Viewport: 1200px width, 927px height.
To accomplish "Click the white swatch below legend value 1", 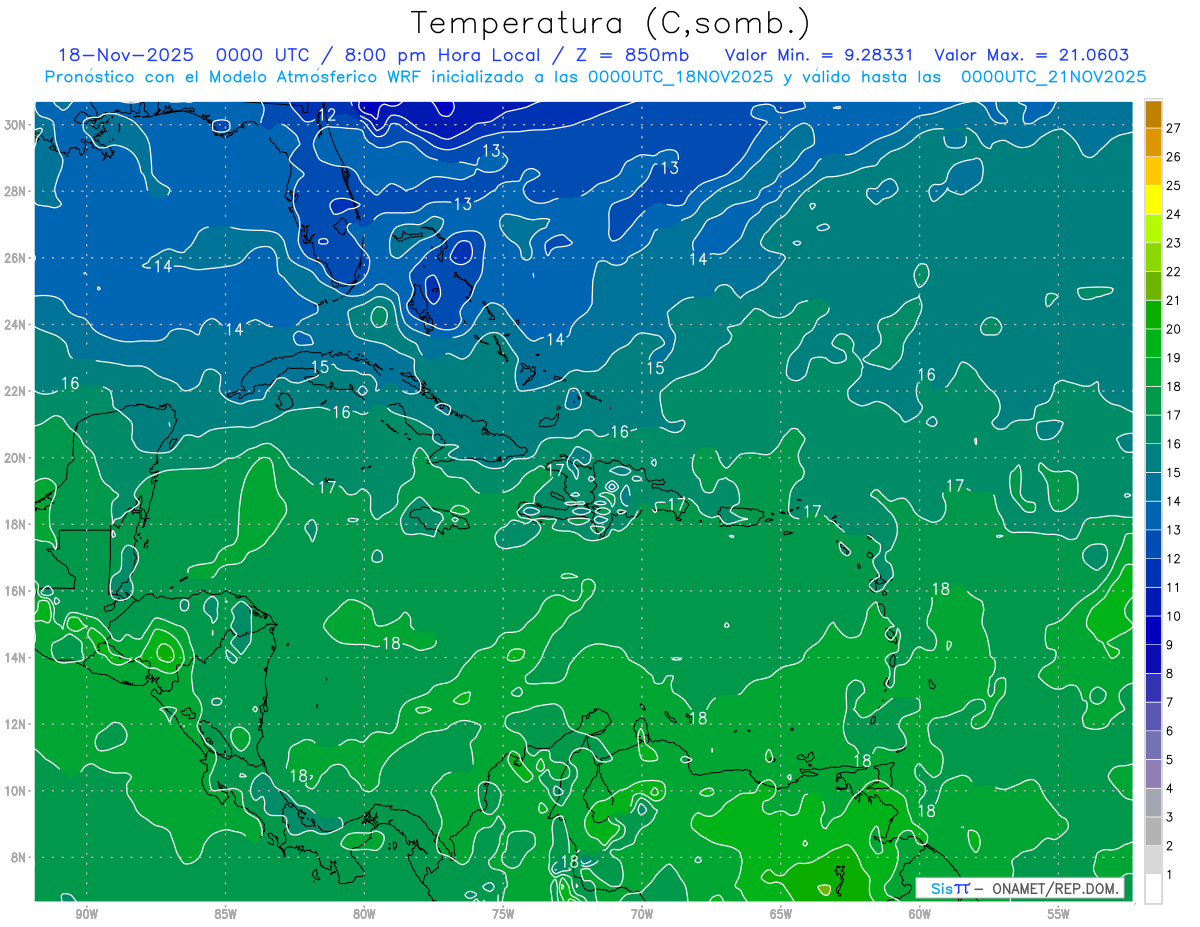I will tap(1153, 889).
